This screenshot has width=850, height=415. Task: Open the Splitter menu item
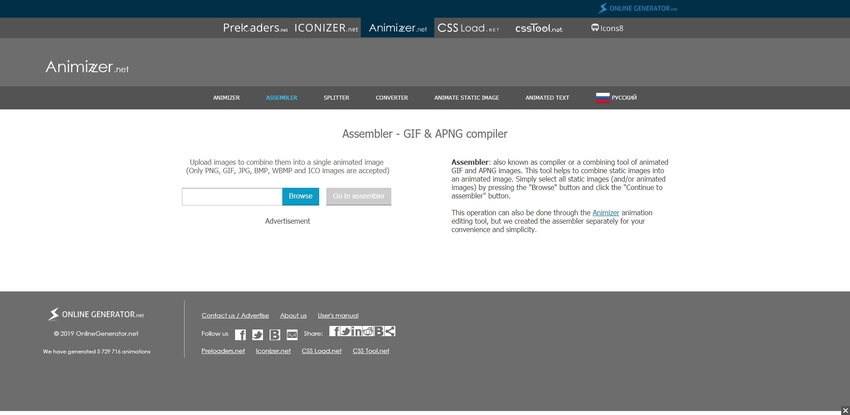pos(336,98)
